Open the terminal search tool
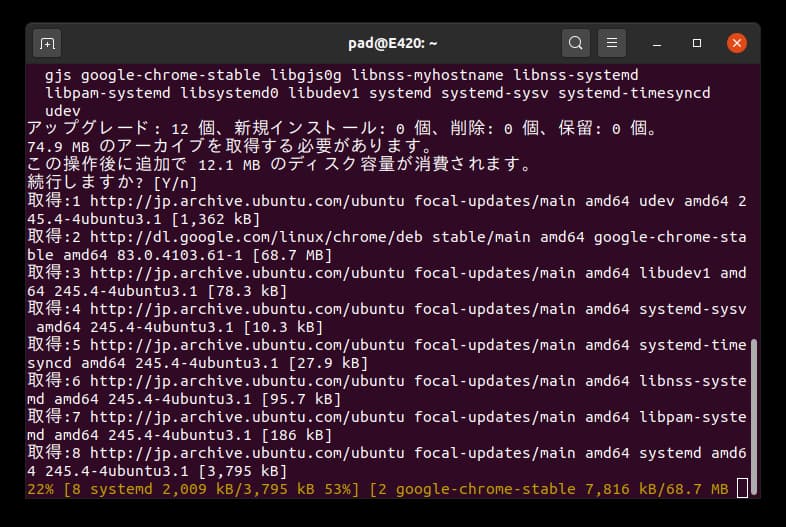The image size is (786, 527). click(575, 43)
